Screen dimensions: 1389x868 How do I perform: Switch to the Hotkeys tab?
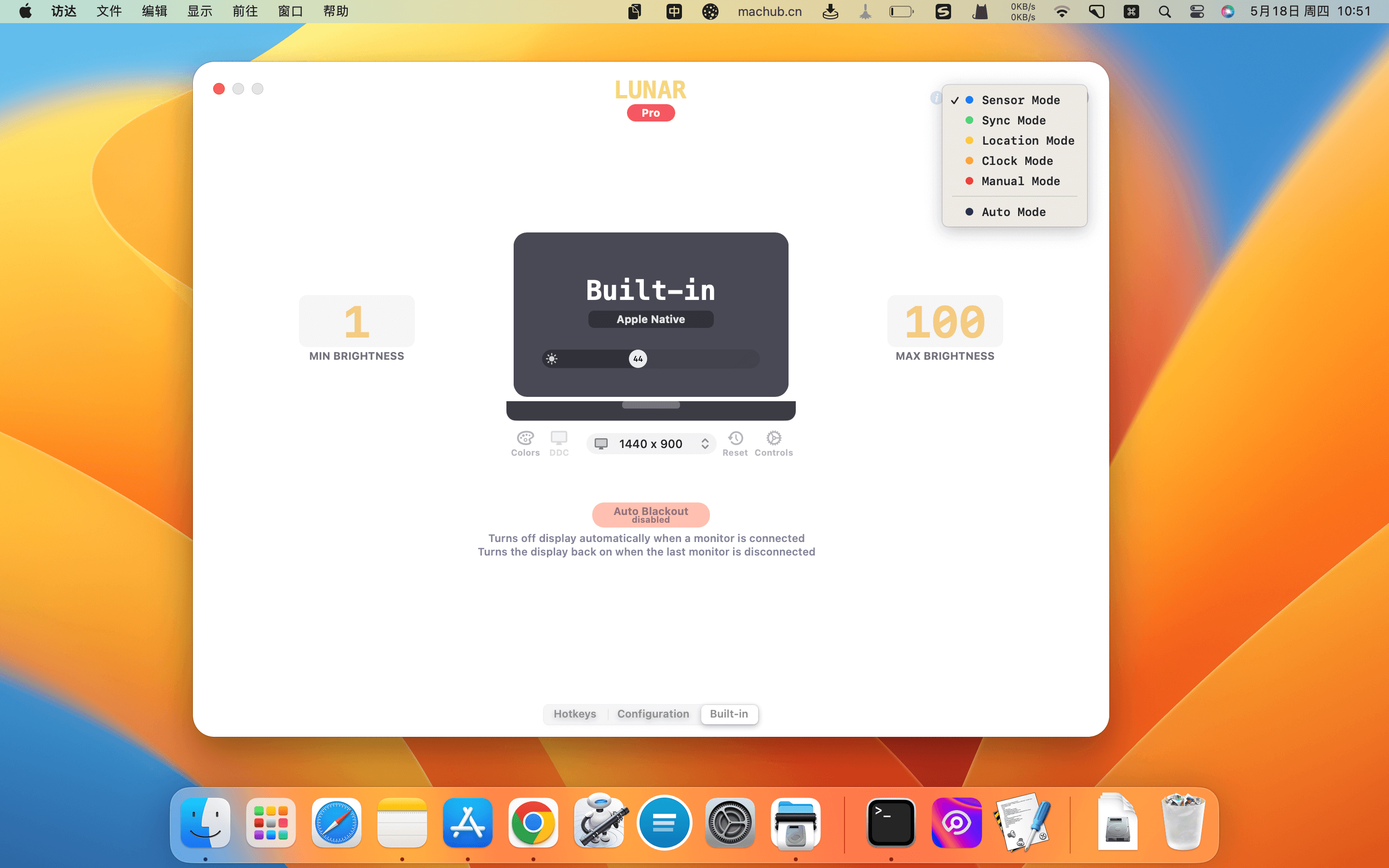click(x=574, y=713)
